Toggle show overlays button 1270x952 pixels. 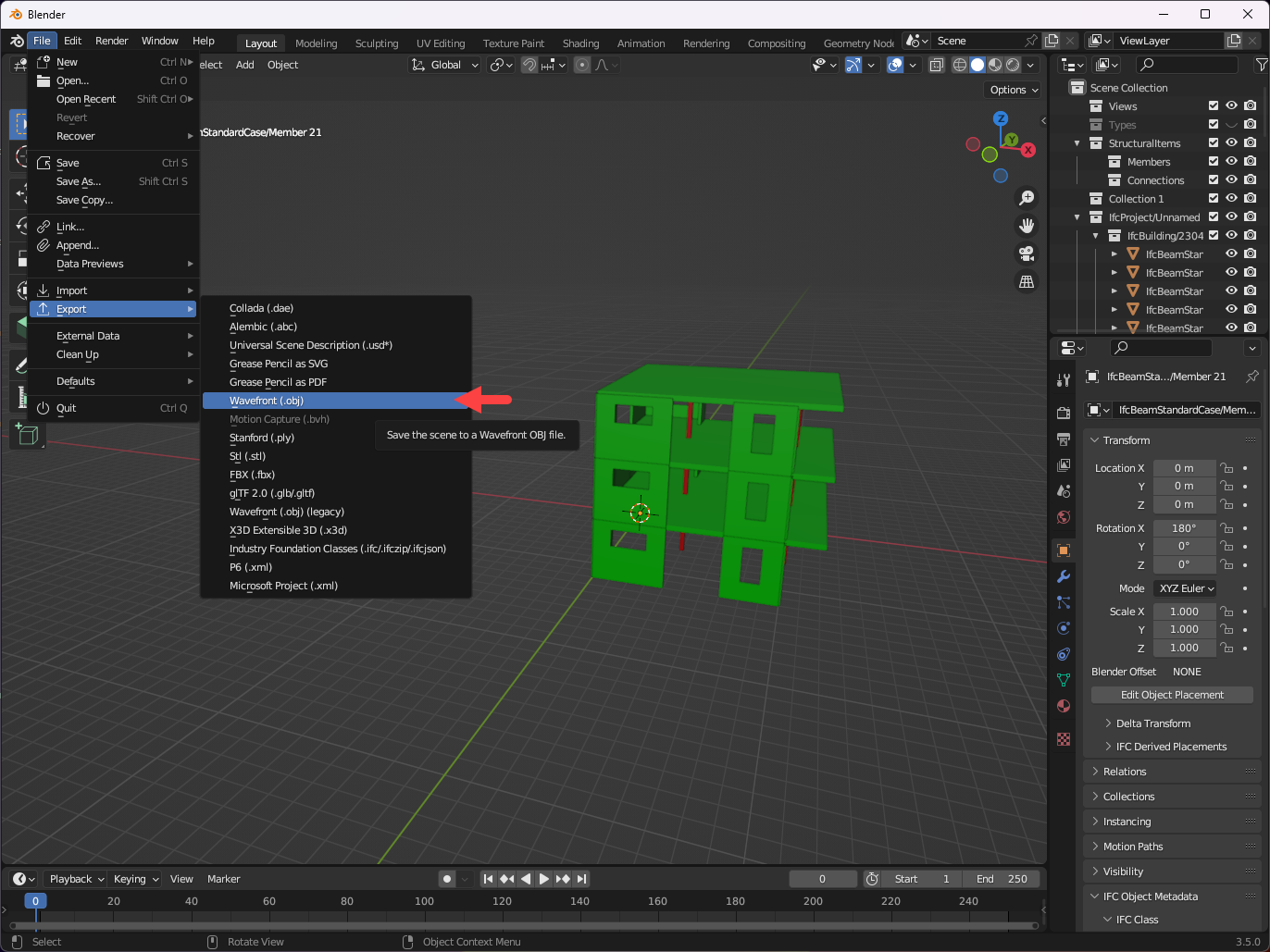[x=895, y=65]
